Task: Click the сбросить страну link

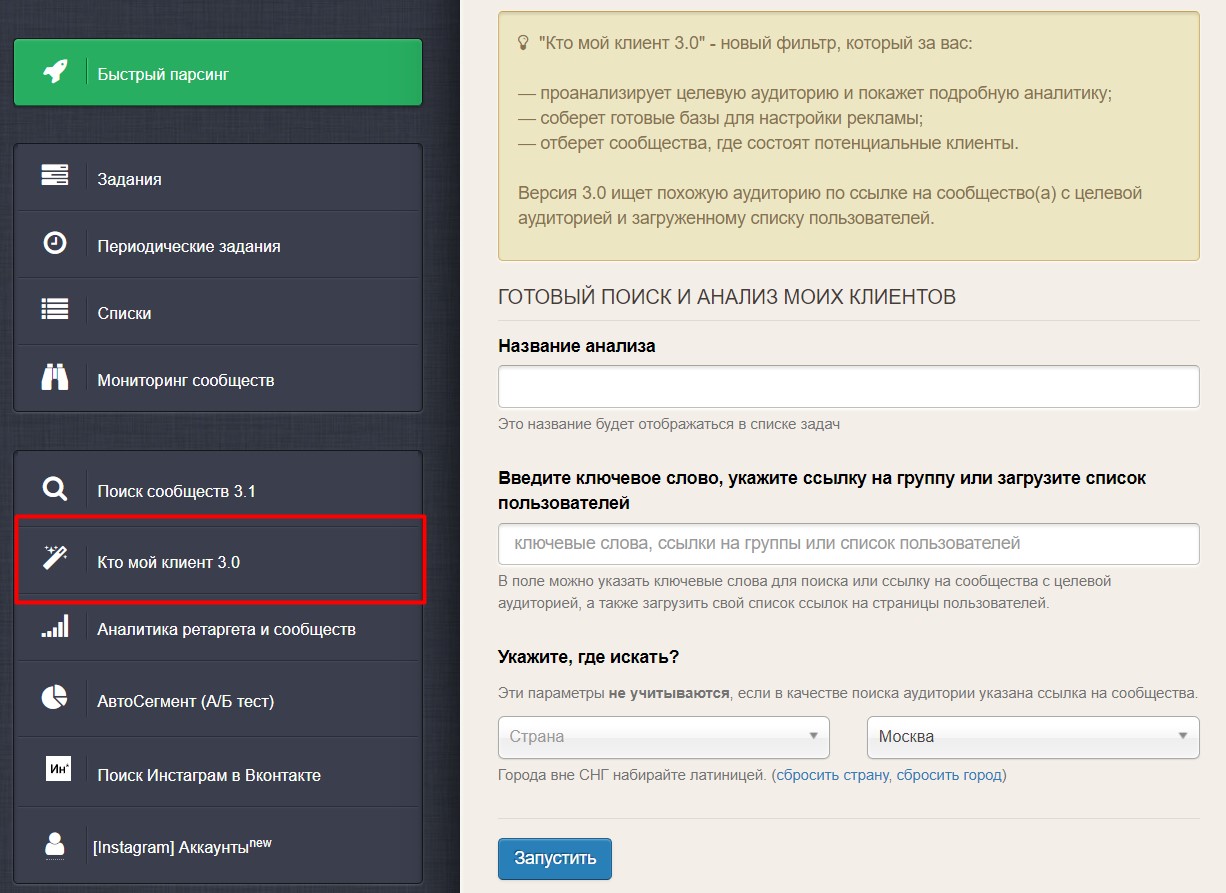Action: (832, 775)
